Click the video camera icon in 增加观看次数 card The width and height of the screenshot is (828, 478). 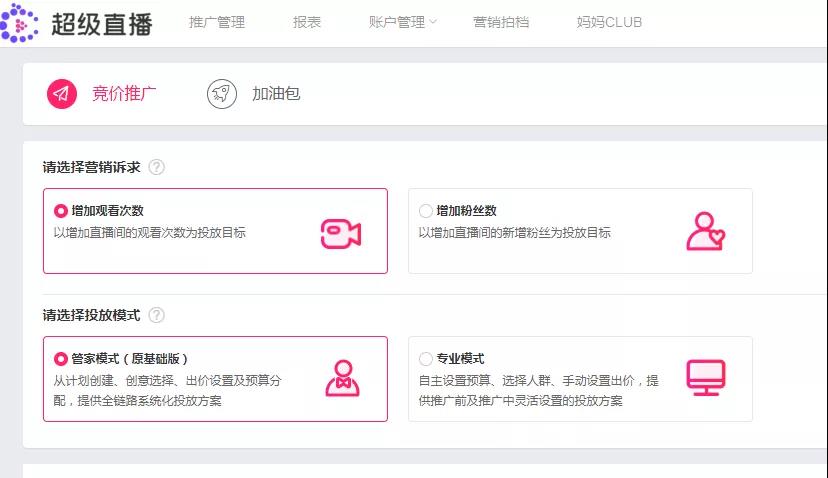pos(341,233)
